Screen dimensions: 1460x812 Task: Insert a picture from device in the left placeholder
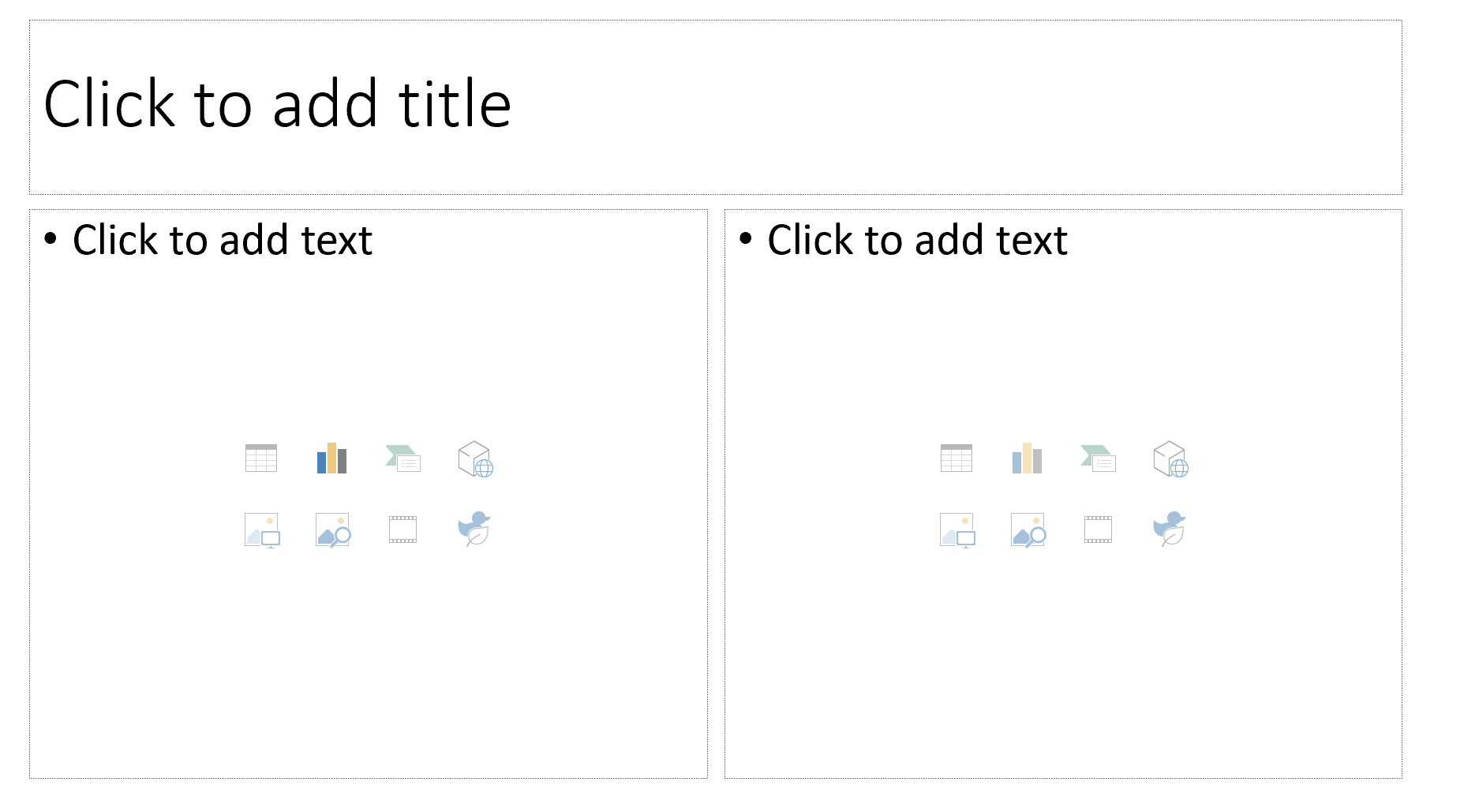[x=261, y=529]
